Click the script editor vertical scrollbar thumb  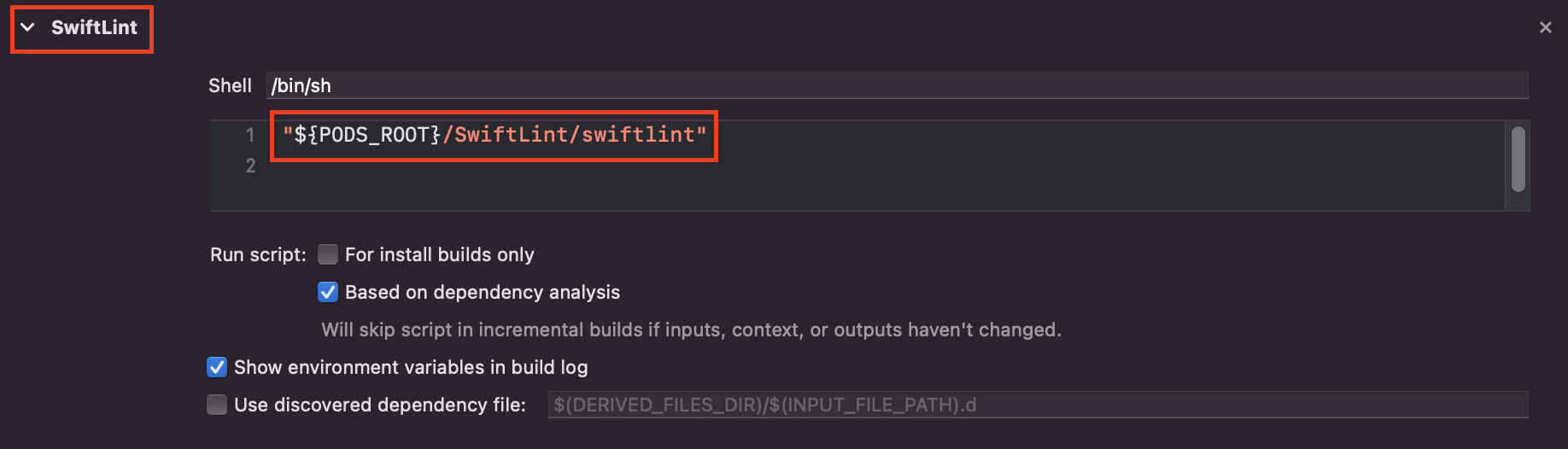coord(1518,159)
